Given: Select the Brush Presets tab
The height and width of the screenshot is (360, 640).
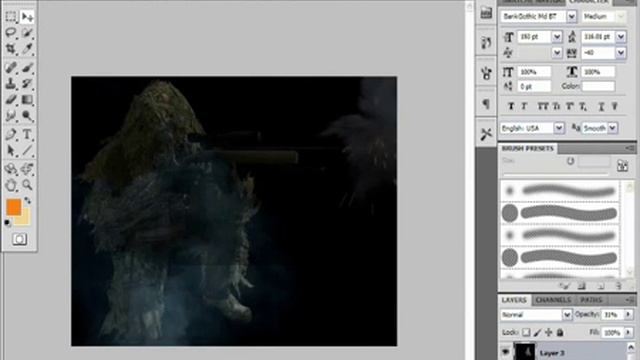Looking at the screenshot, I should tap(527, 149).
